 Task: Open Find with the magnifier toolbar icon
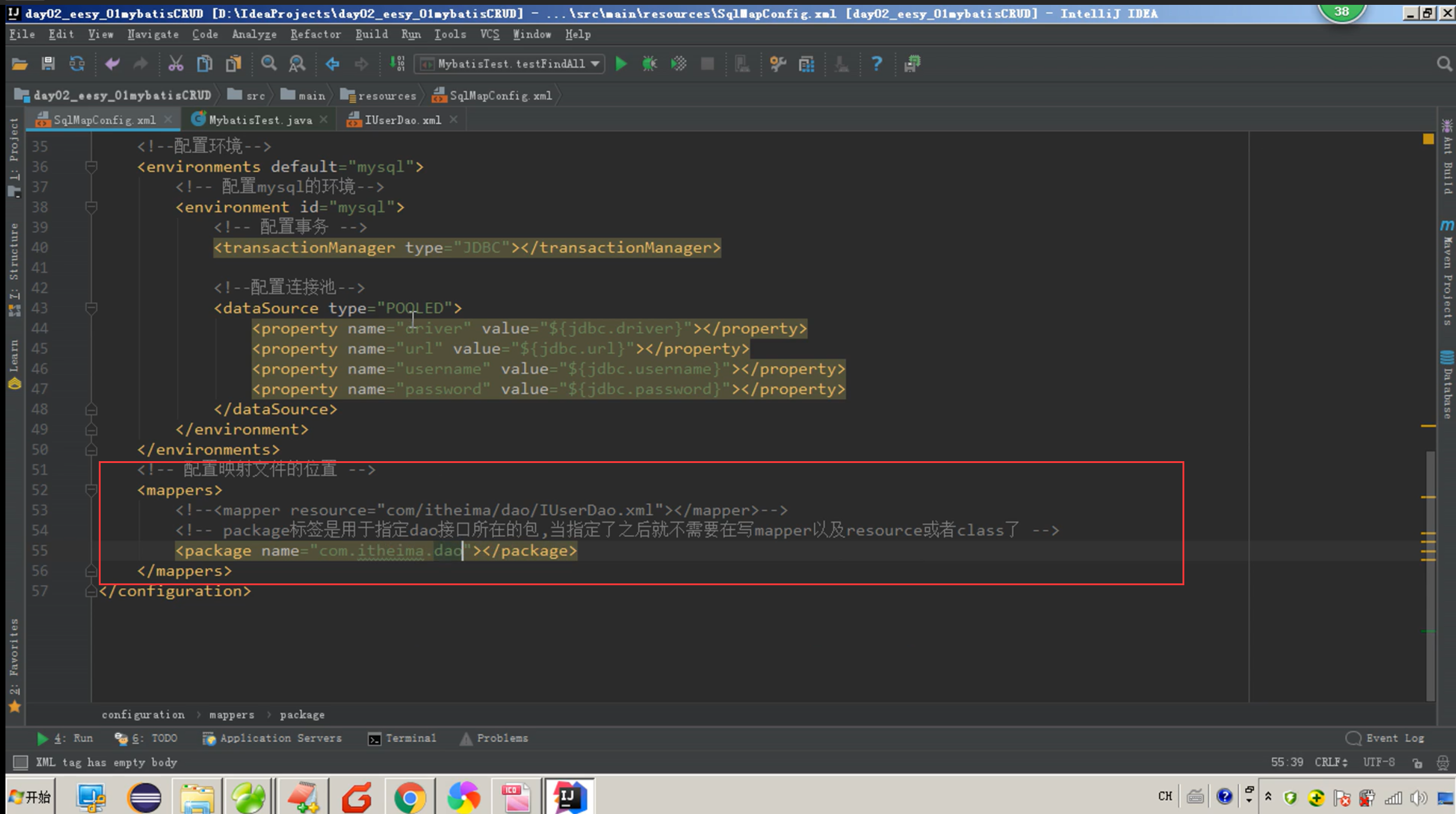269,64
